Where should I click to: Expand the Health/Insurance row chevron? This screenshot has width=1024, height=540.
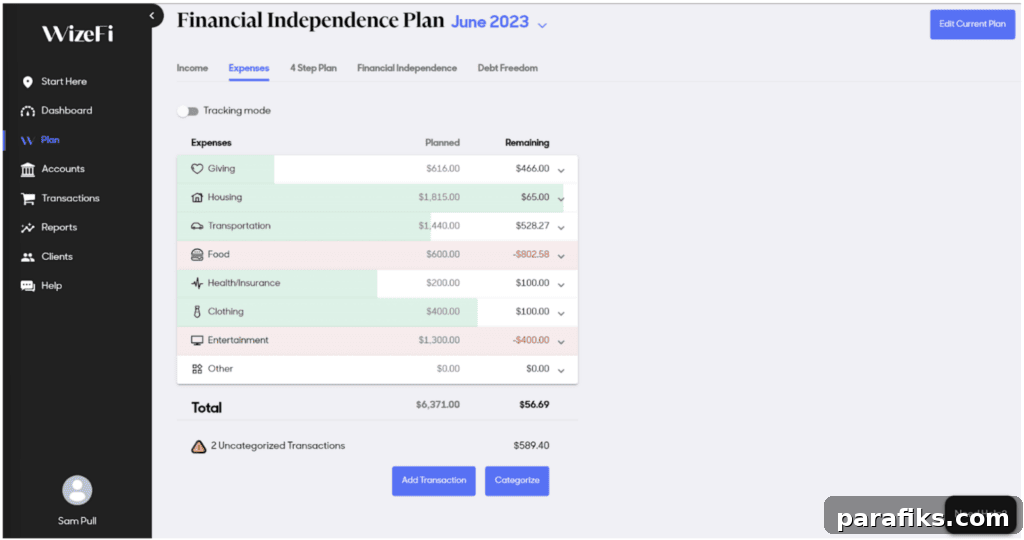(561, 285)
